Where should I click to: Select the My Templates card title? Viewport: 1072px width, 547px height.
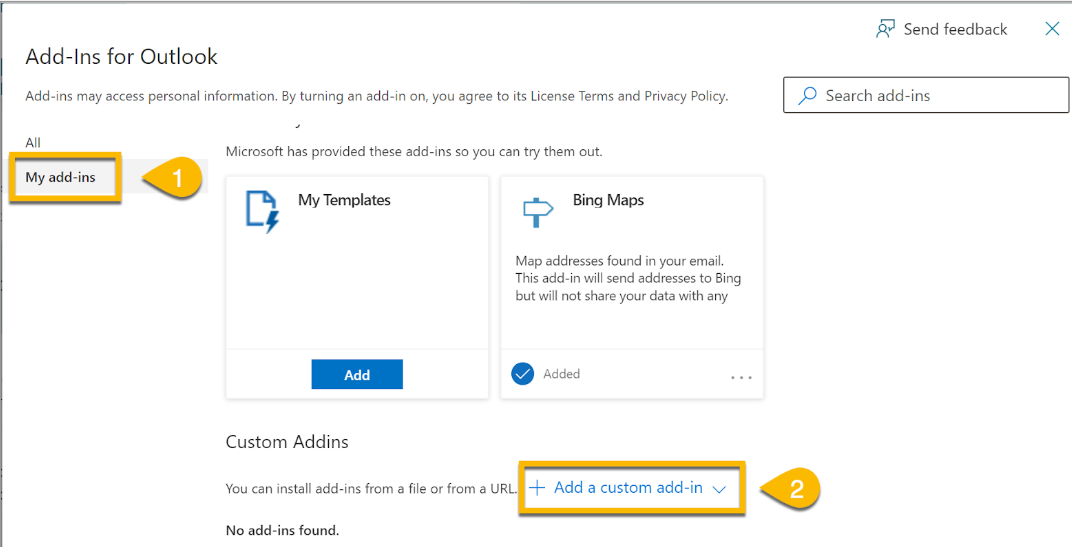(x=345, y=200)
